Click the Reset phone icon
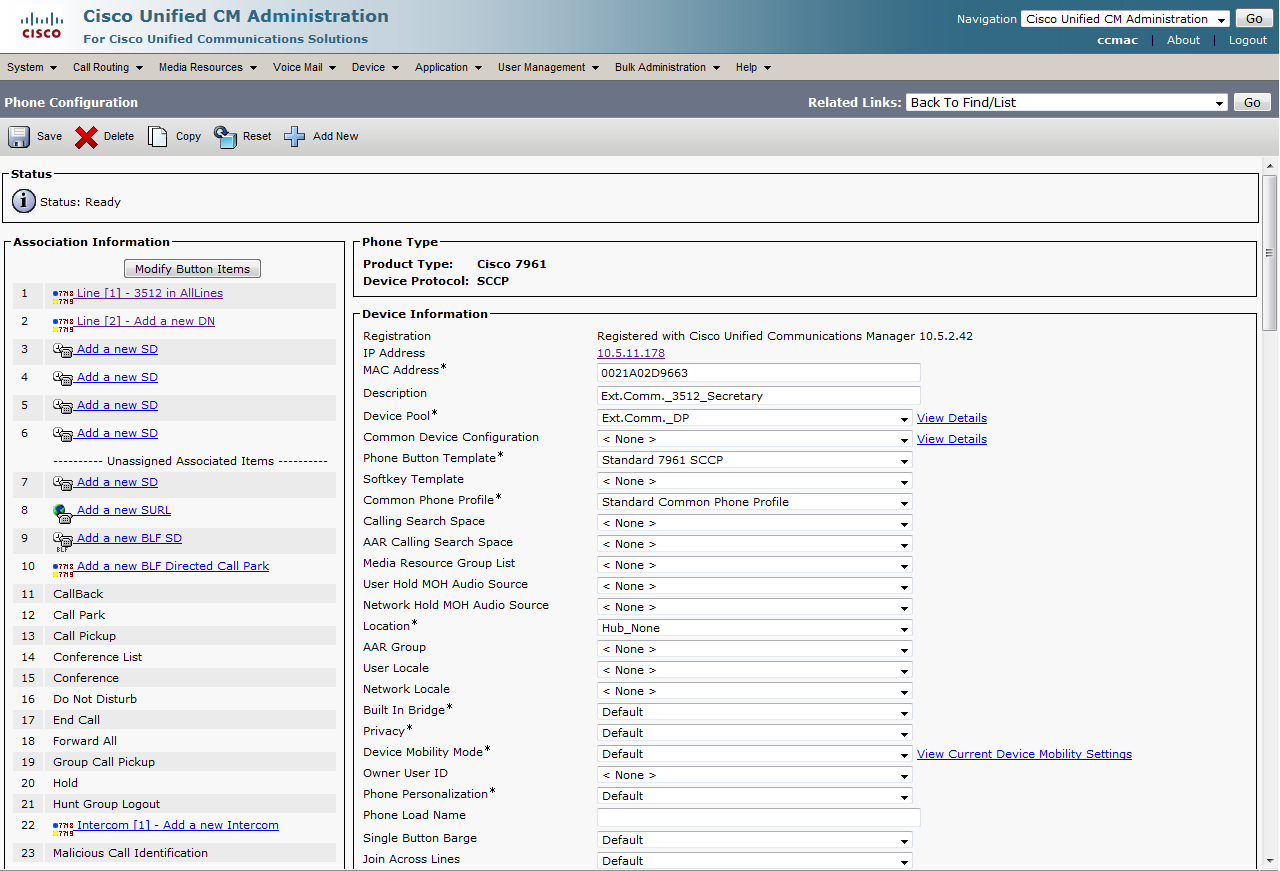 [225, 137]
